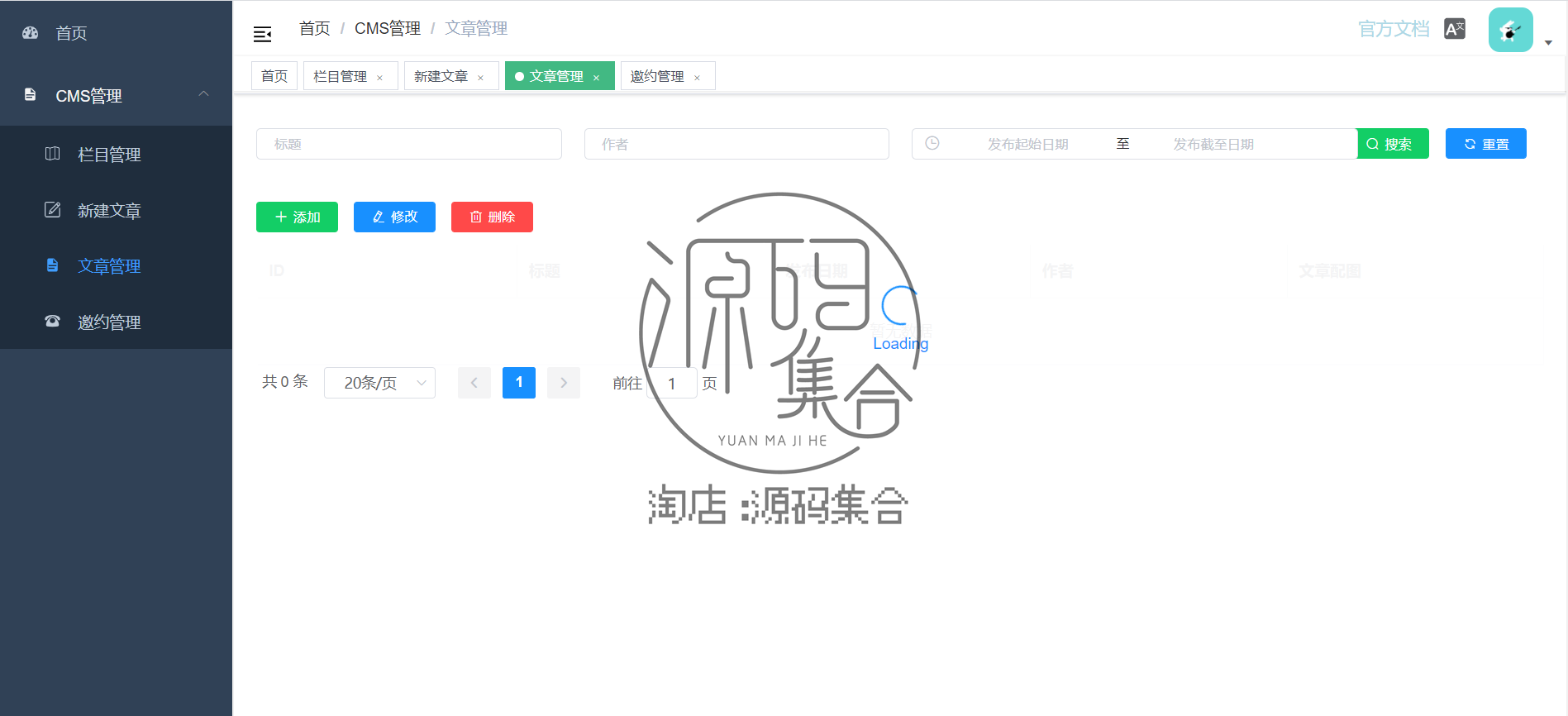Focus the 作者 search field
The image size is (1568, 716).
click(x=736, y=144)
